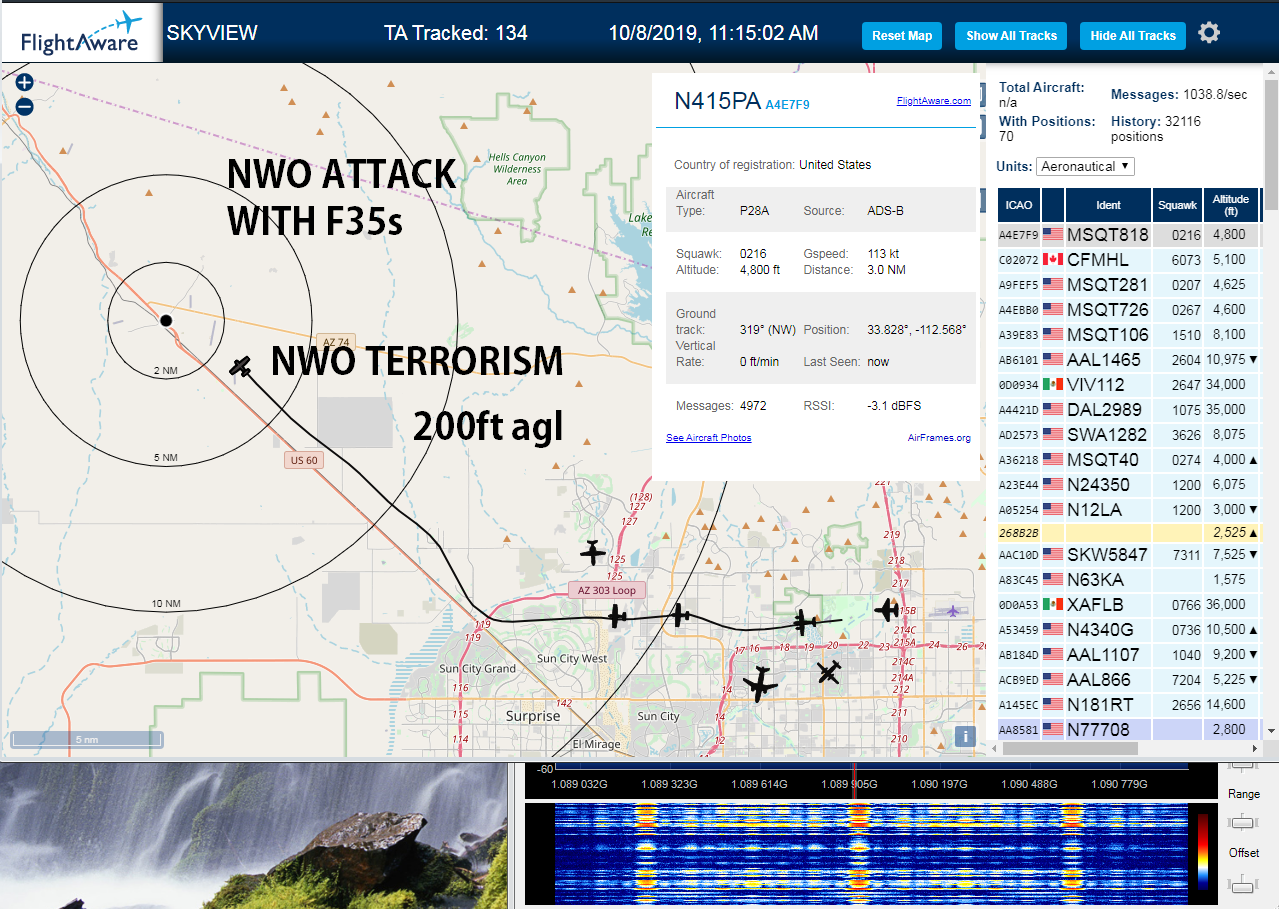Select the N63KA aircraft row
1279x909 pixels.
pyautogui.click(x=1129, y=579)
